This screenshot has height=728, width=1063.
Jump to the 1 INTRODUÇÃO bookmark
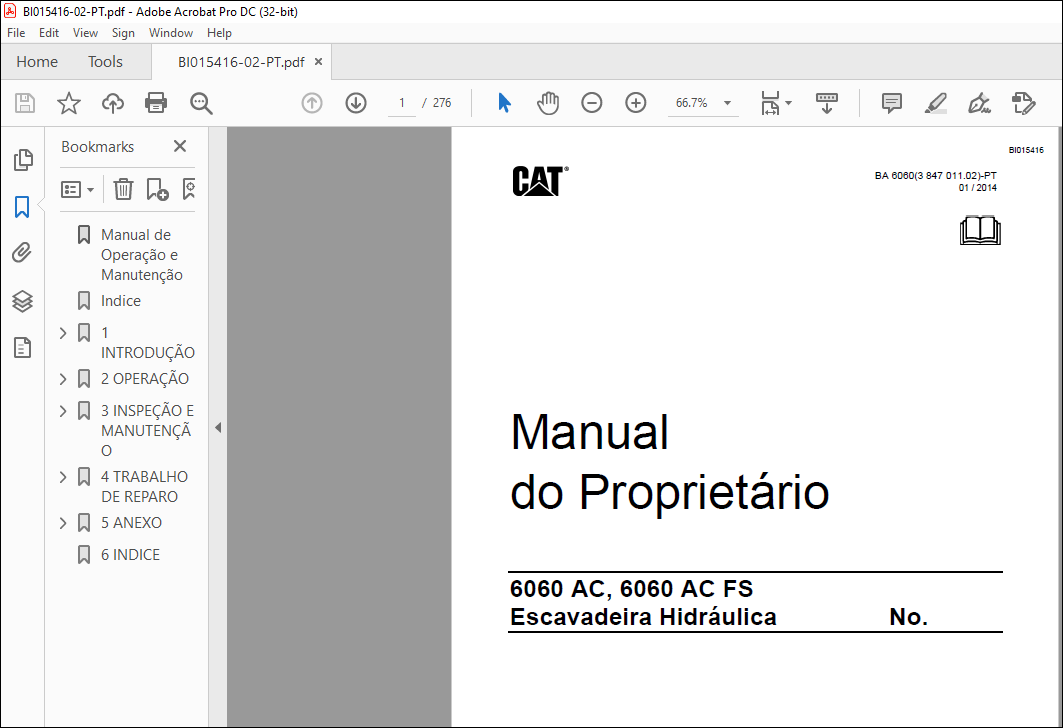click(148, 343)
